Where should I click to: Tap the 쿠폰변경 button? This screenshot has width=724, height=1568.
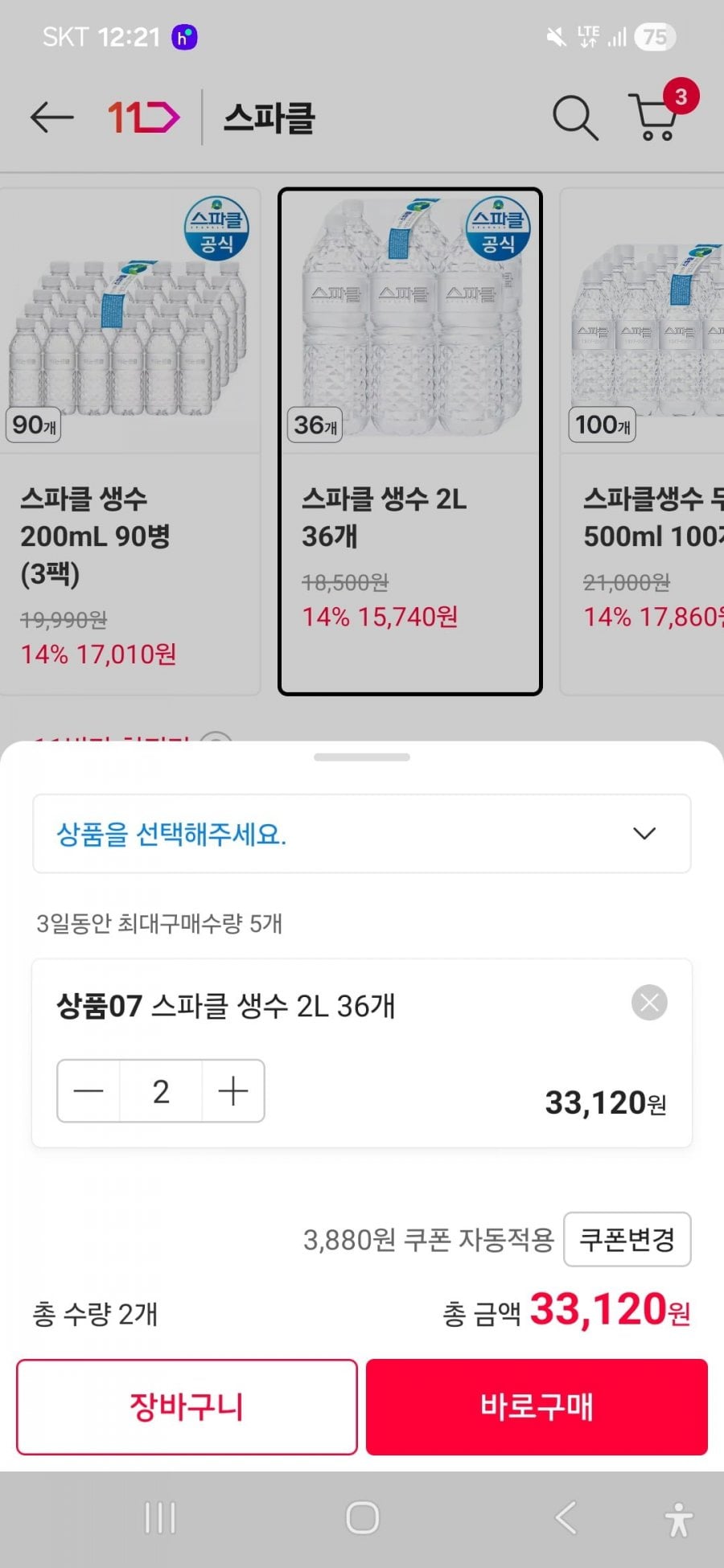(x=627, y=1239)
